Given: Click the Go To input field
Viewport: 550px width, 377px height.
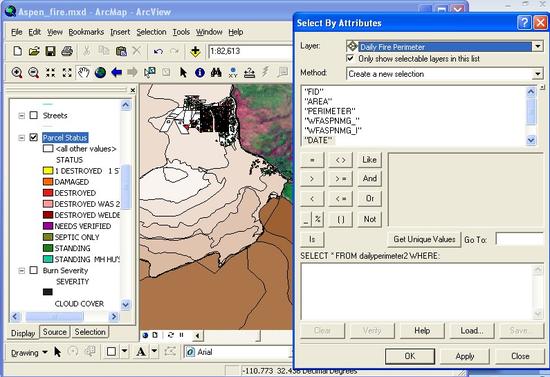Looking at the screenshot, I should tap(519, 240).
